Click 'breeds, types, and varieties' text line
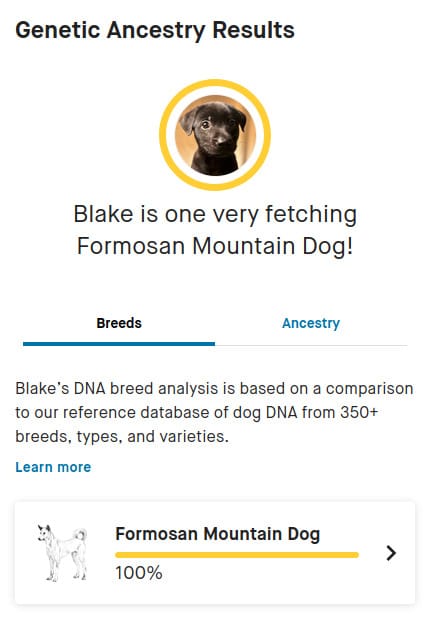The image size is (431, 628). (122, 437)
